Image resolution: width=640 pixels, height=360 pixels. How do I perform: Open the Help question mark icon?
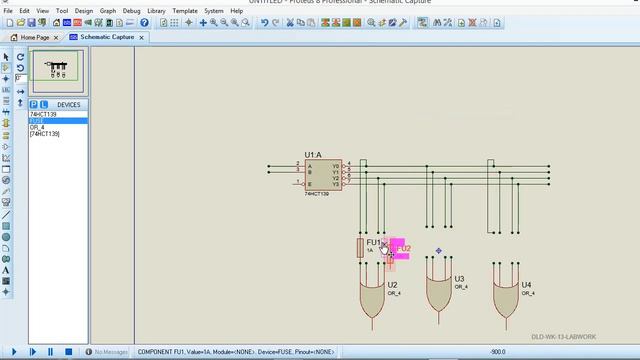[144, 23]
